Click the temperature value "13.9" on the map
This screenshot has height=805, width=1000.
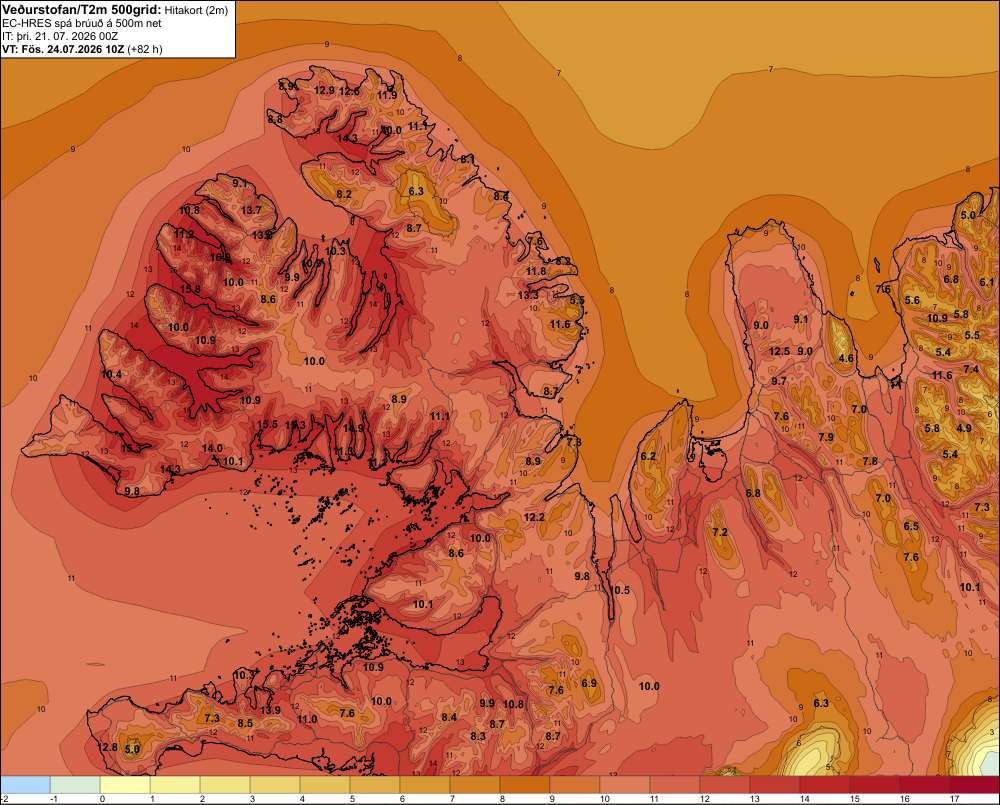(x=270, y=710)
